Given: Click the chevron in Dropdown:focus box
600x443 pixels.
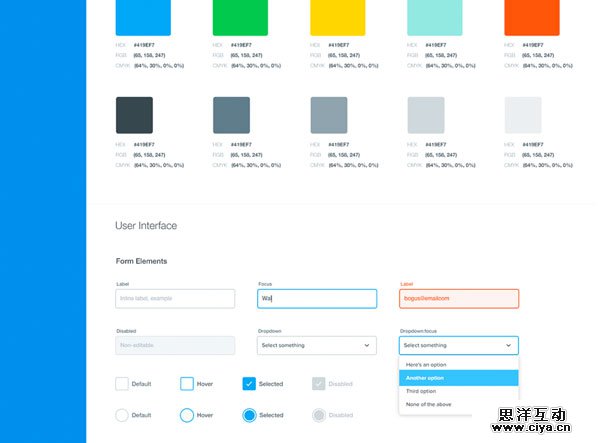Looking at the screenshot, I should [509, 345].
